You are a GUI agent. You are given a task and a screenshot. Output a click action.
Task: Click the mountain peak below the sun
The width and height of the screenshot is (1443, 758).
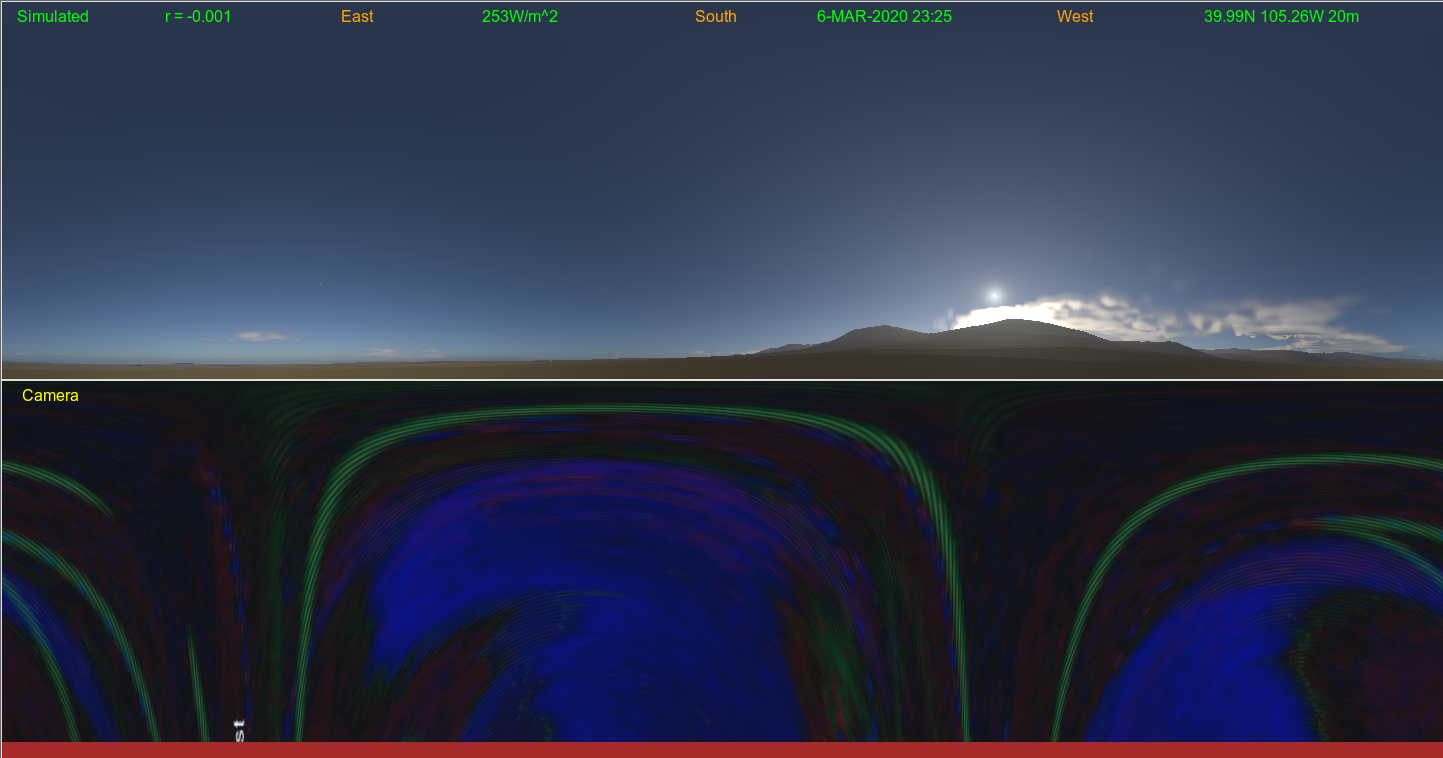(1014, 323)
